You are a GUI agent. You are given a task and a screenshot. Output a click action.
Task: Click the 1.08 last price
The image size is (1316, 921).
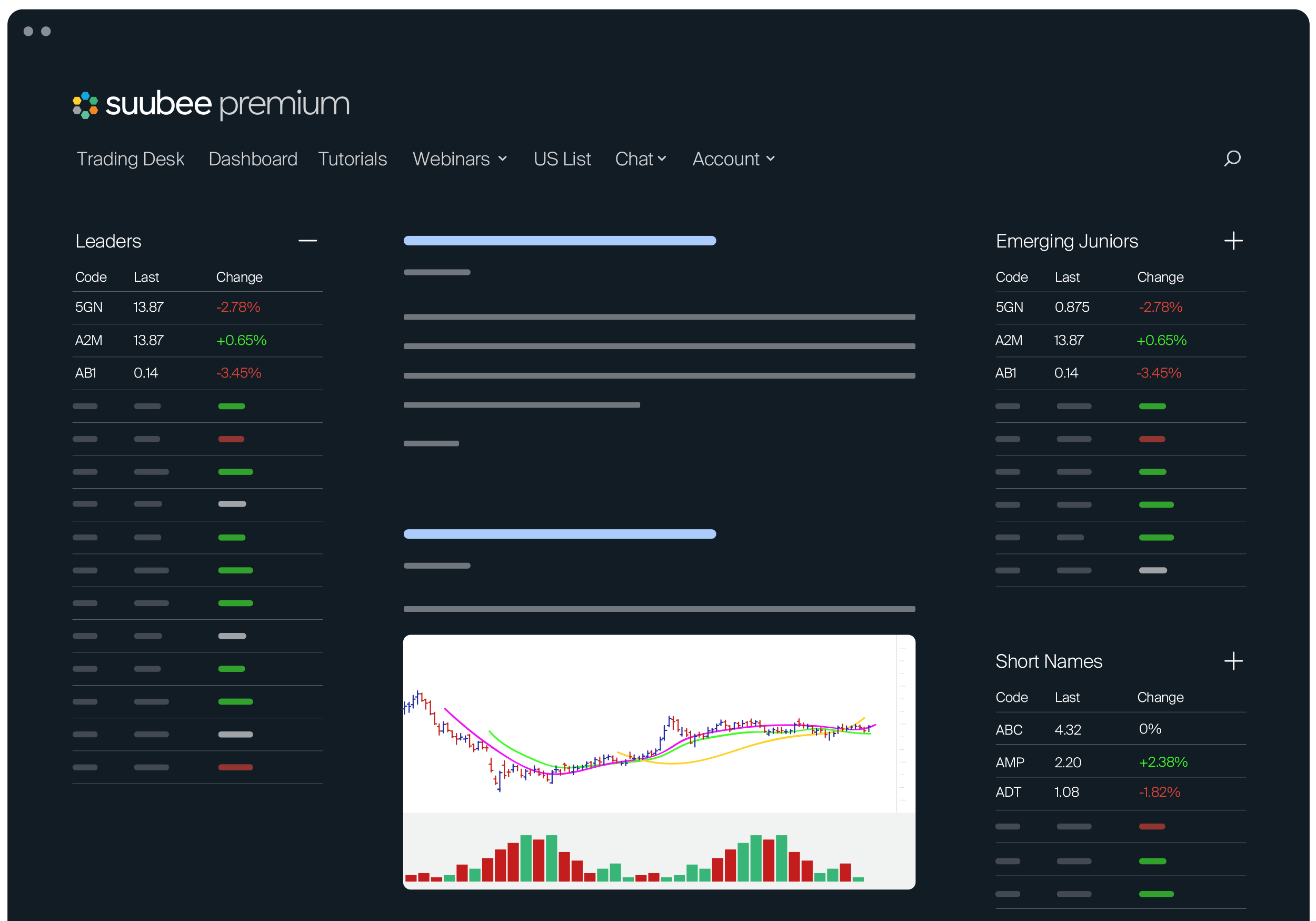[1066, 793]
